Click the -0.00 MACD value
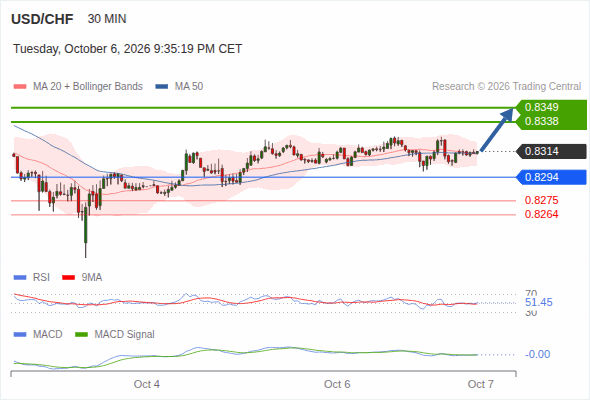Image resolution: width=590 pixels, height=400 pixels. pos(538,354)
